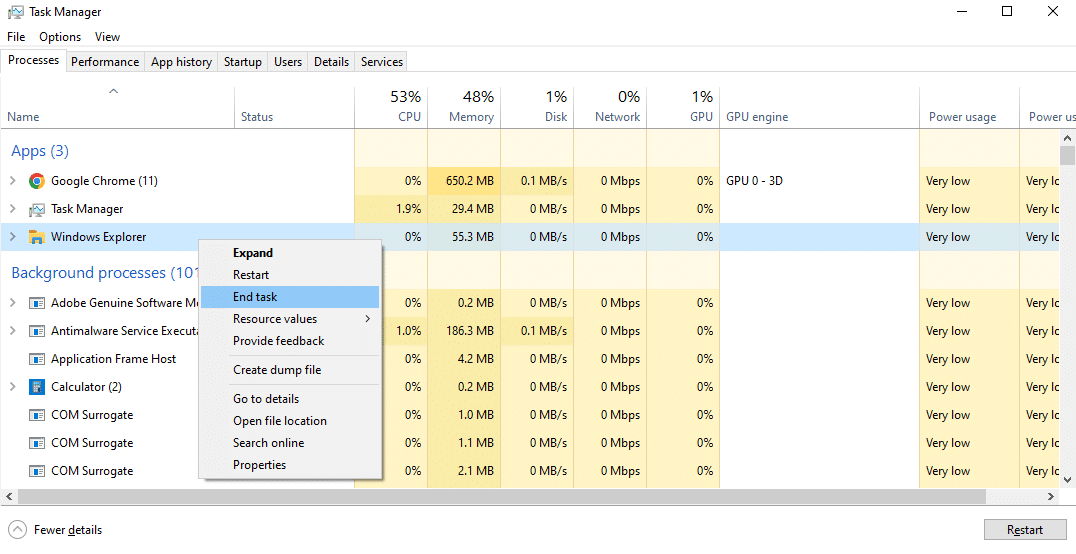The width and height of the screenshot is (1076, 554).
Task: Click the Restart button at bottom right
Action: click(1025, 530)
